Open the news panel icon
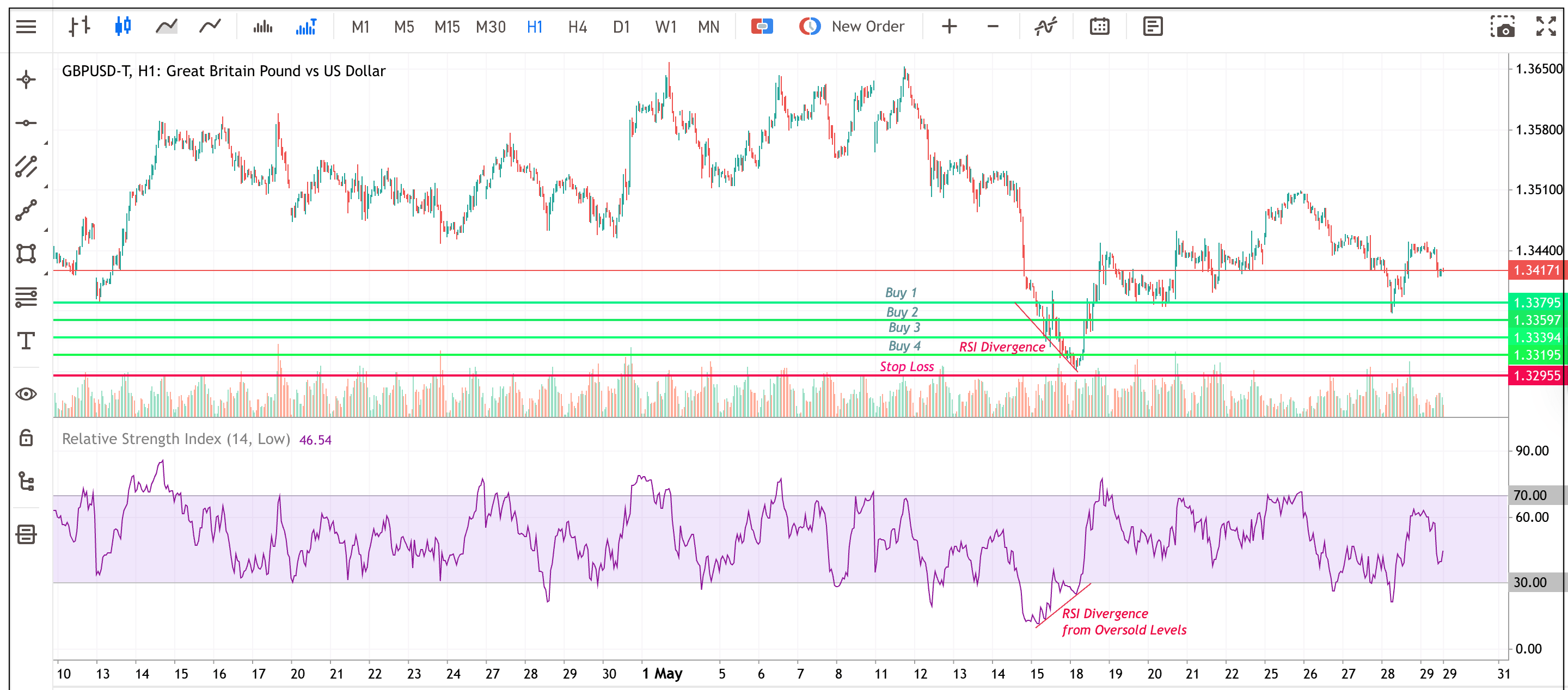This screenshot has height=690, width=1568. [x=1152, y=27]
